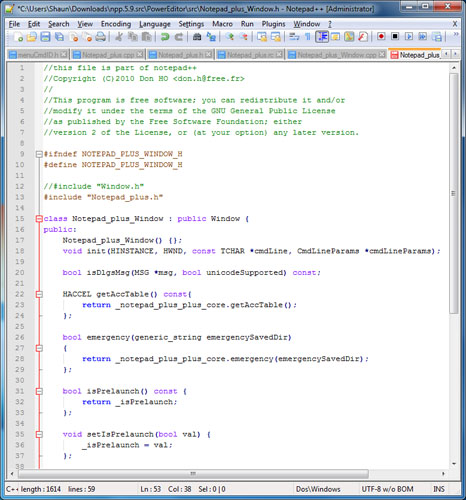Image resolution: width=466 pixels, height=500 pixels.
Task: Toggle synchronize horizontal scrolling
Action: (x=276, y=37)
